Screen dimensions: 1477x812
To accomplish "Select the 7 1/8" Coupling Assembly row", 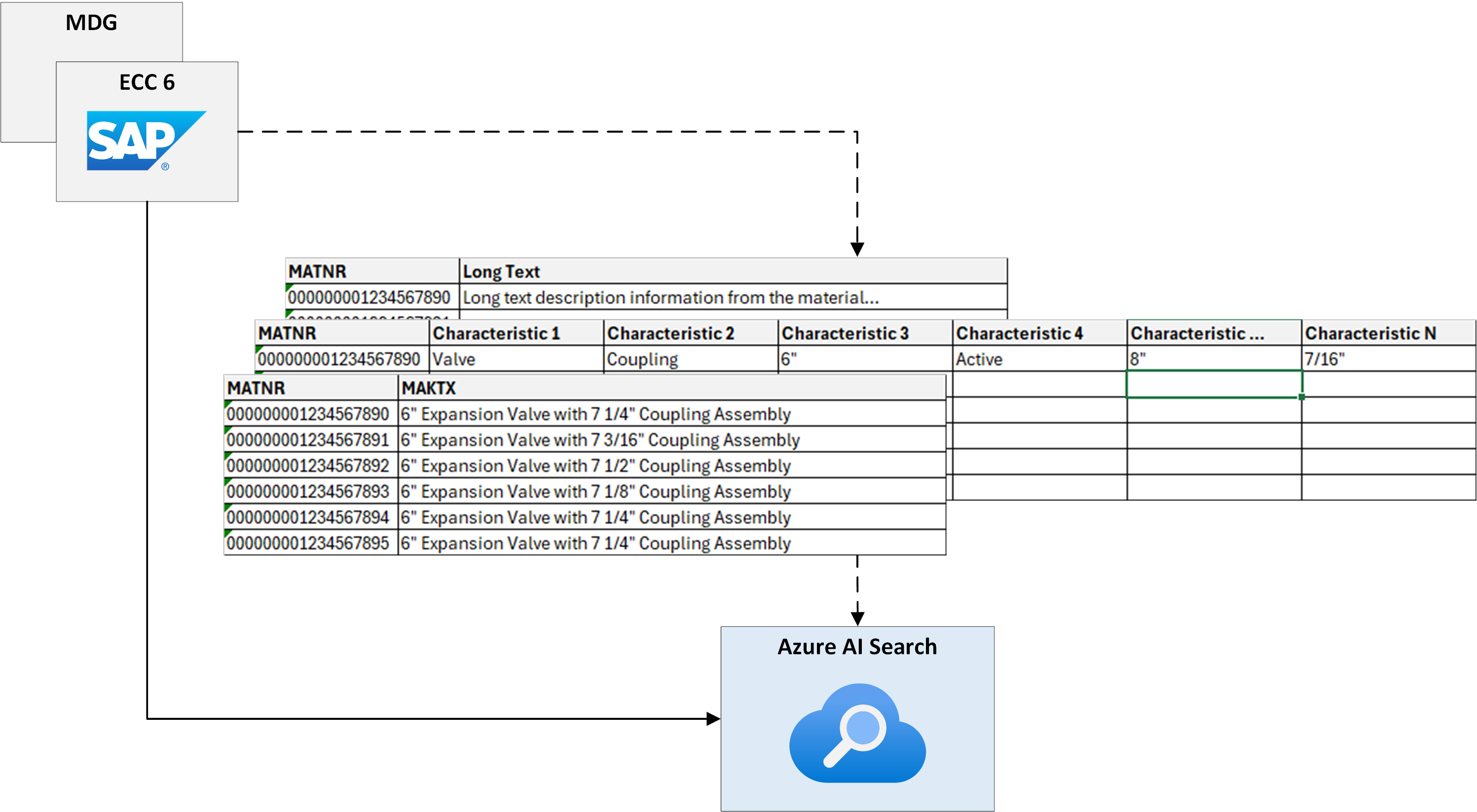I will click(595, 492).
